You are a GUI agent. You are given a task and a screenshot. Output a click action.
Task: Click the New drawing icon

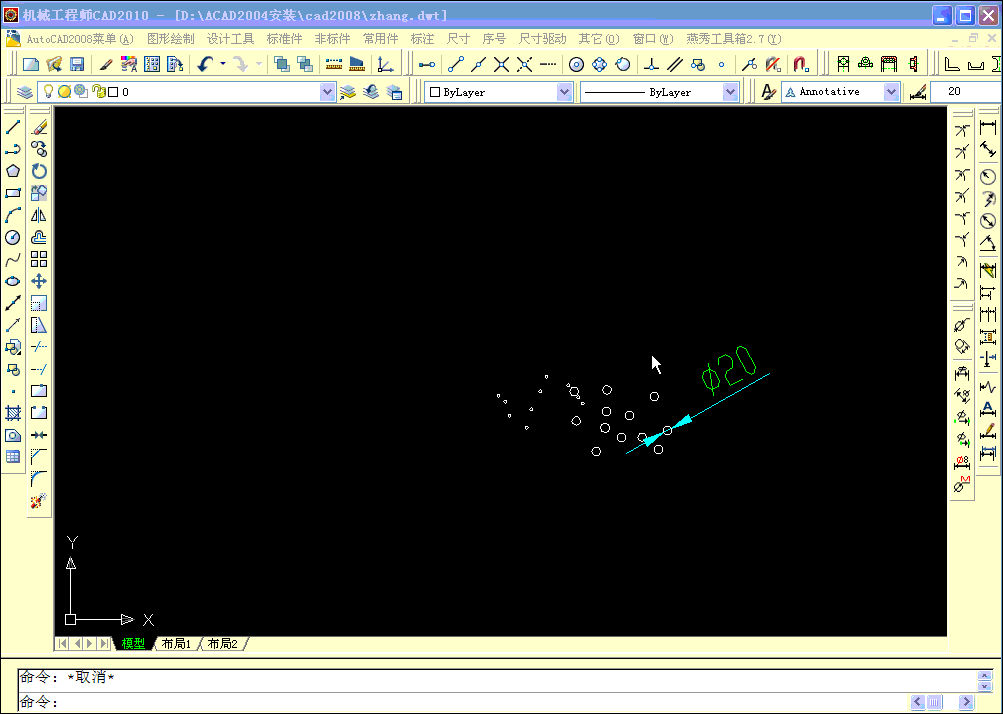(x=31, y=64)
